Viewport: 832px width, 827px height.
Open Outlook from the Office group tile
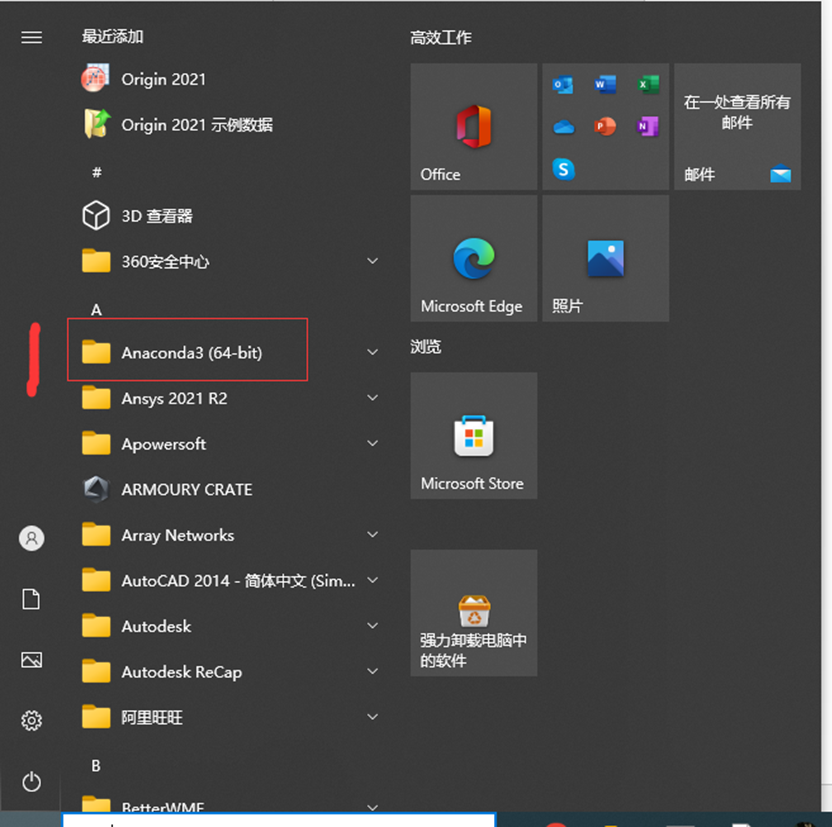tap(562, 84)
